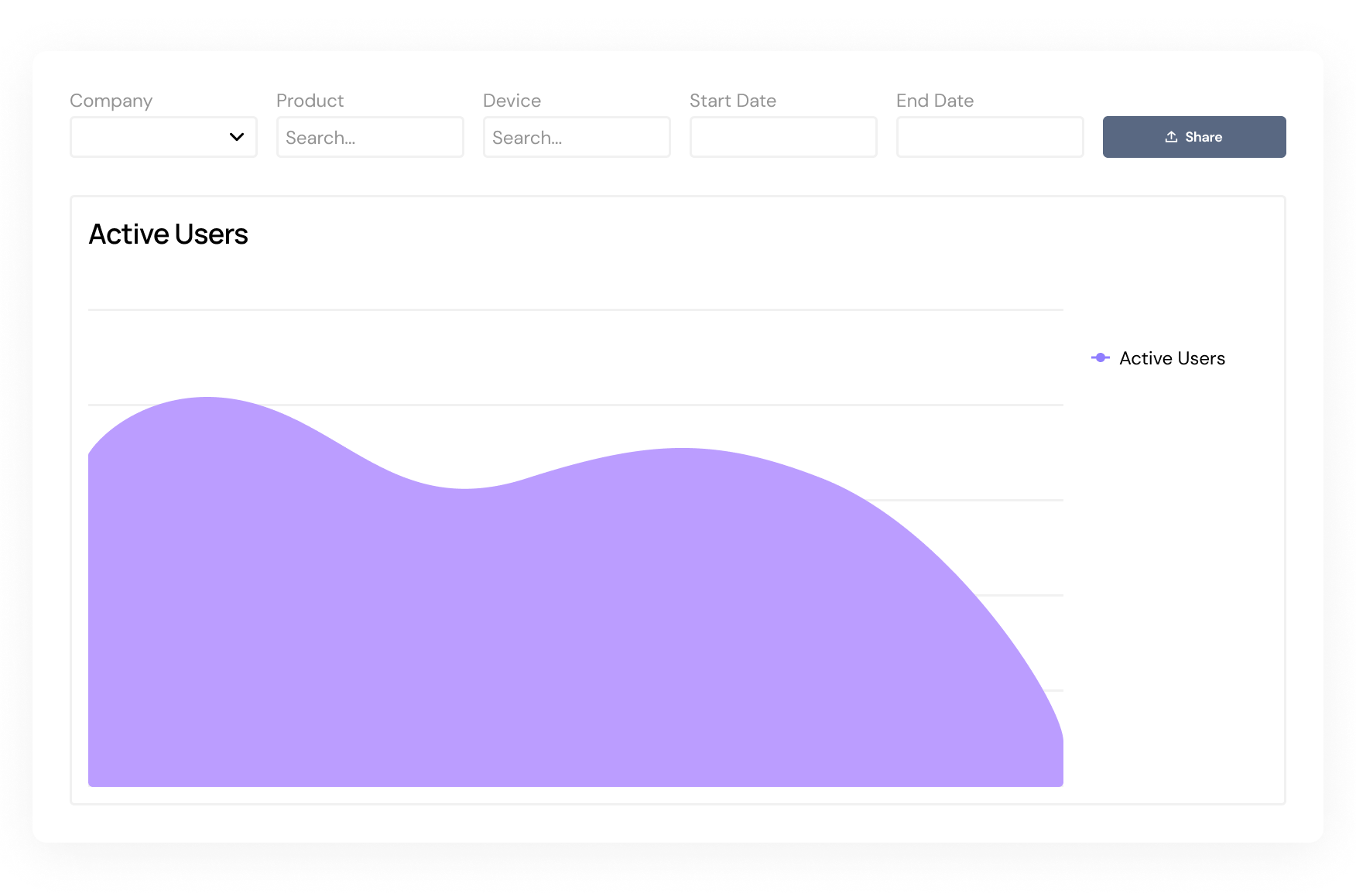
Task: Click the Device field label
Action: (512, 101)
